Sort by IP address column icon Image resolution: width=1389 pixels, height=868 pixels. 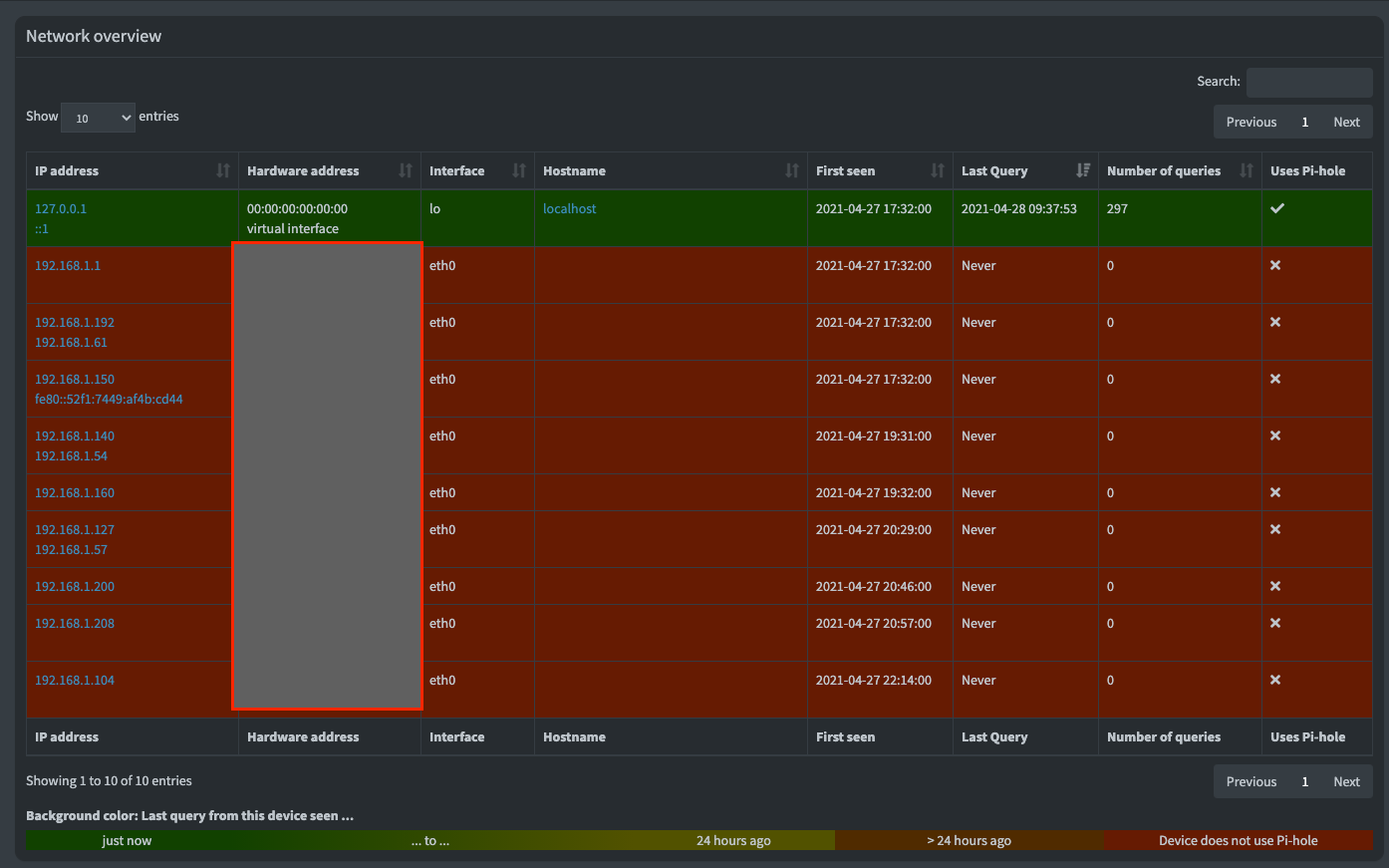[x=223, y=170]
